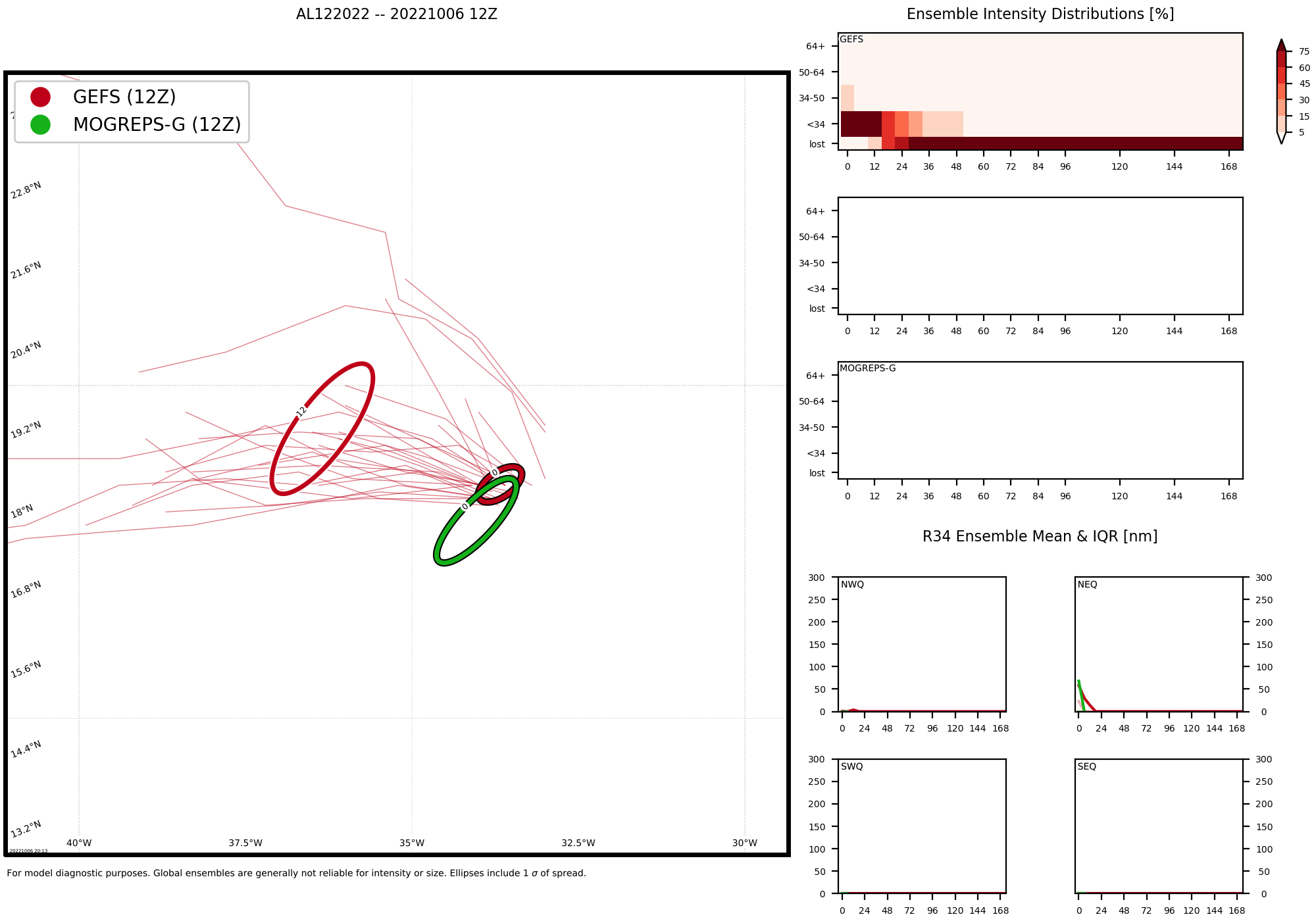Image resolution: width=1316 pixels, height=921 pixels.
Task: Click the 35°W longitude axis label
Action: pyautogui.click(x=411, y=843)
